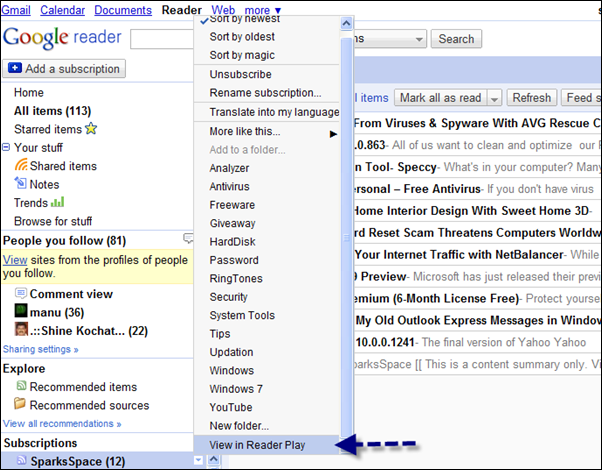The height and width of the screenshot is (470, 602).
Task: Select Sort by newest option
Action: tap(245, 19)
